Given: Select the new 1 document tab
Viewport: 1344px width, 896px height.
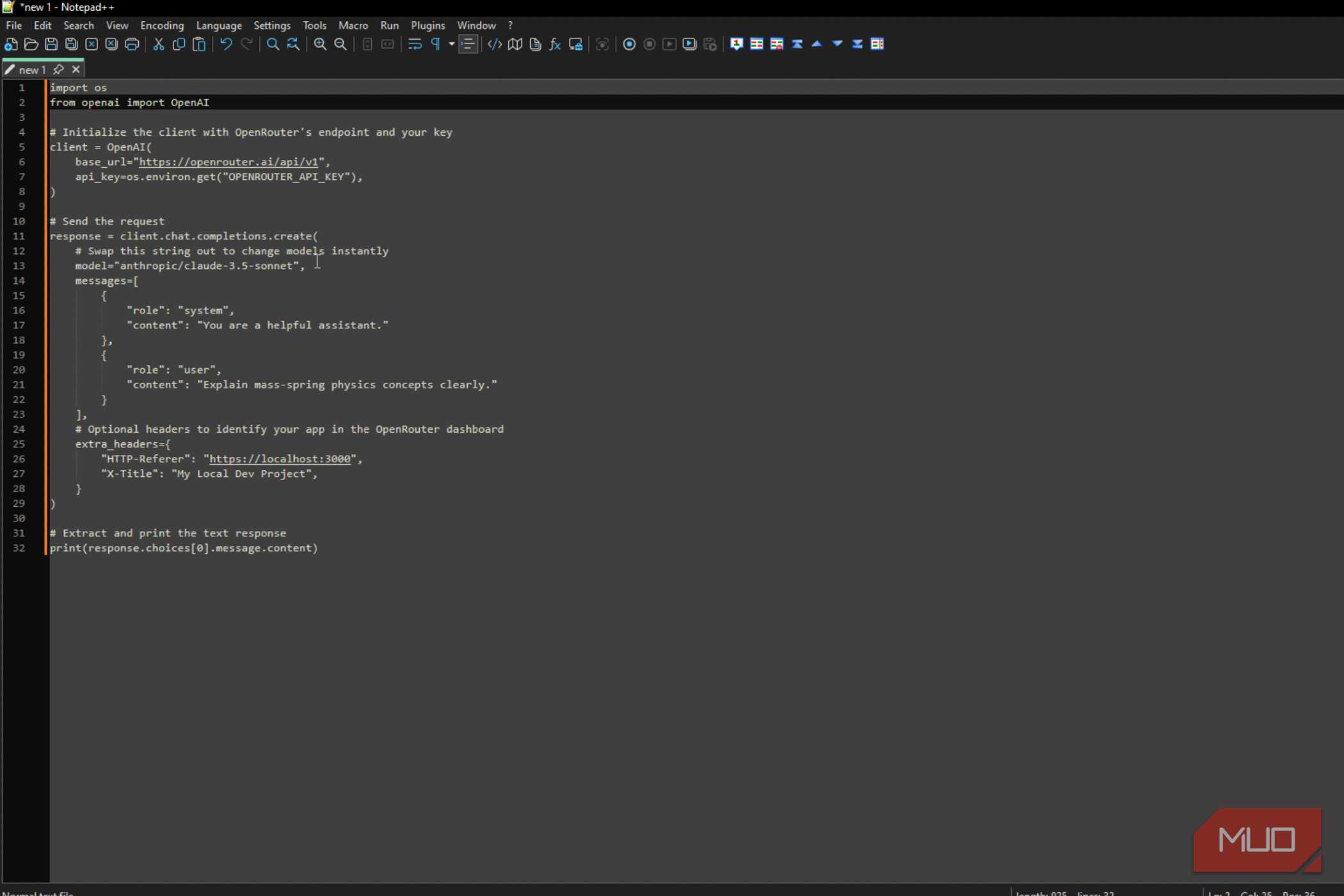Looking at the screenshot, I should click(x=32, y=69).
